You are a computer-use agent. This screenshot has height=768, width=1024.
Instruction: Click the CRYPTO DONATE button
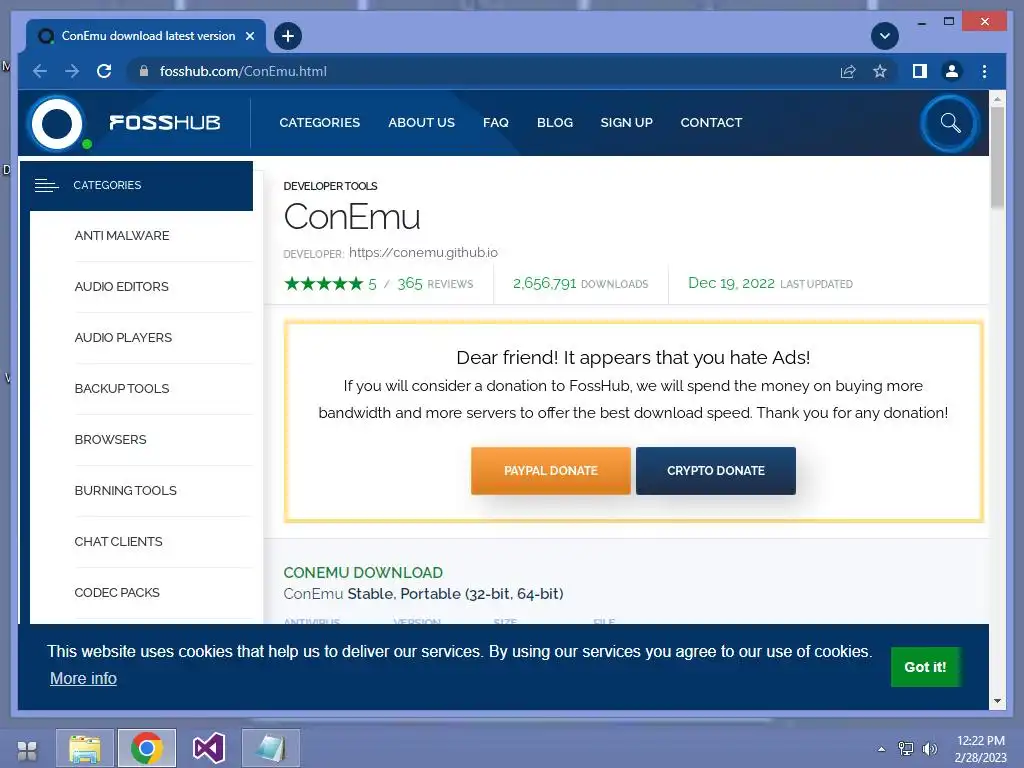[x=716, y=471]
